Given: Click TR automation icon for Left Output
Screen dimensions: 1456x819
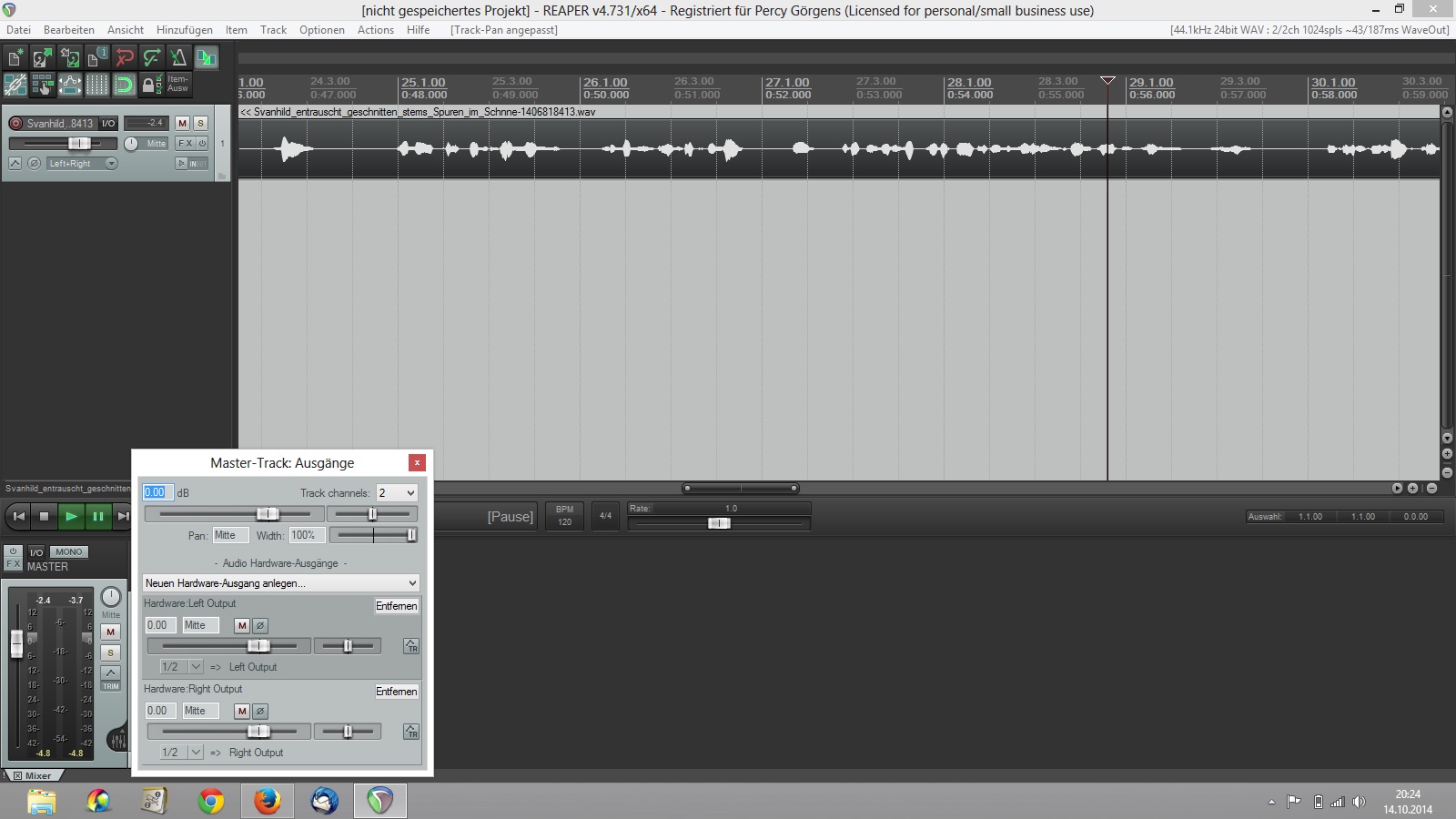Looking at the screenshot, I should 411,646.
